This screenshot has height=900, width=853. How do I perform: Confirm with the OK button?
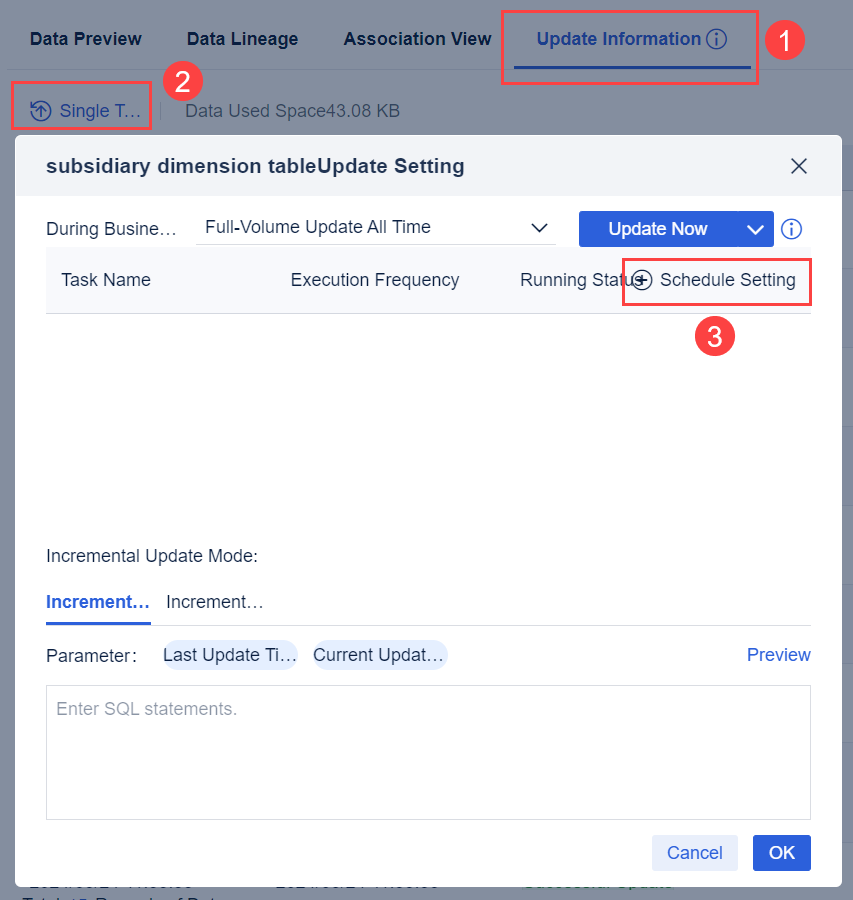point(781,853)
